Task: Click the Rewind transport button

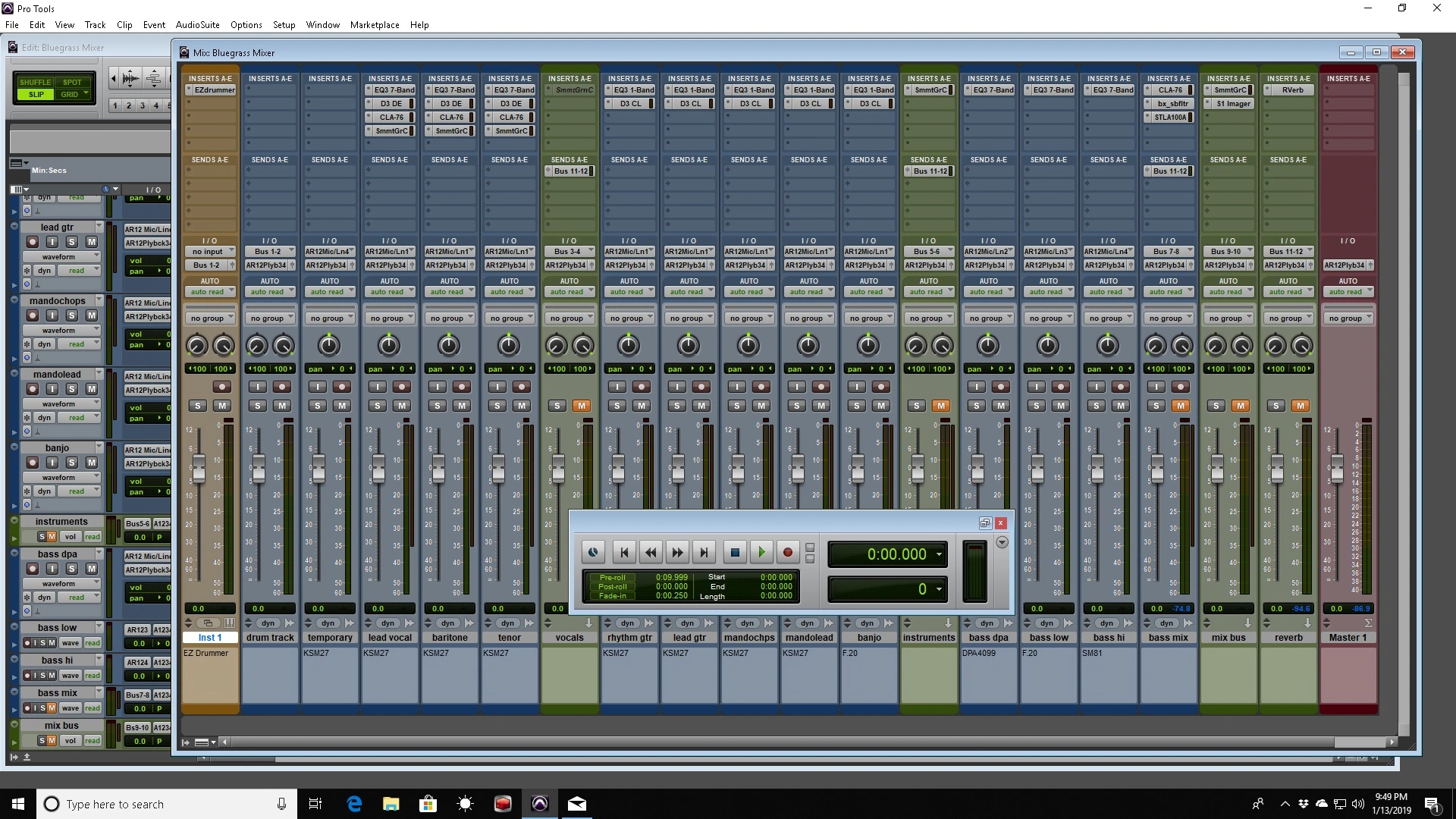Action: (x=651, y=553)
